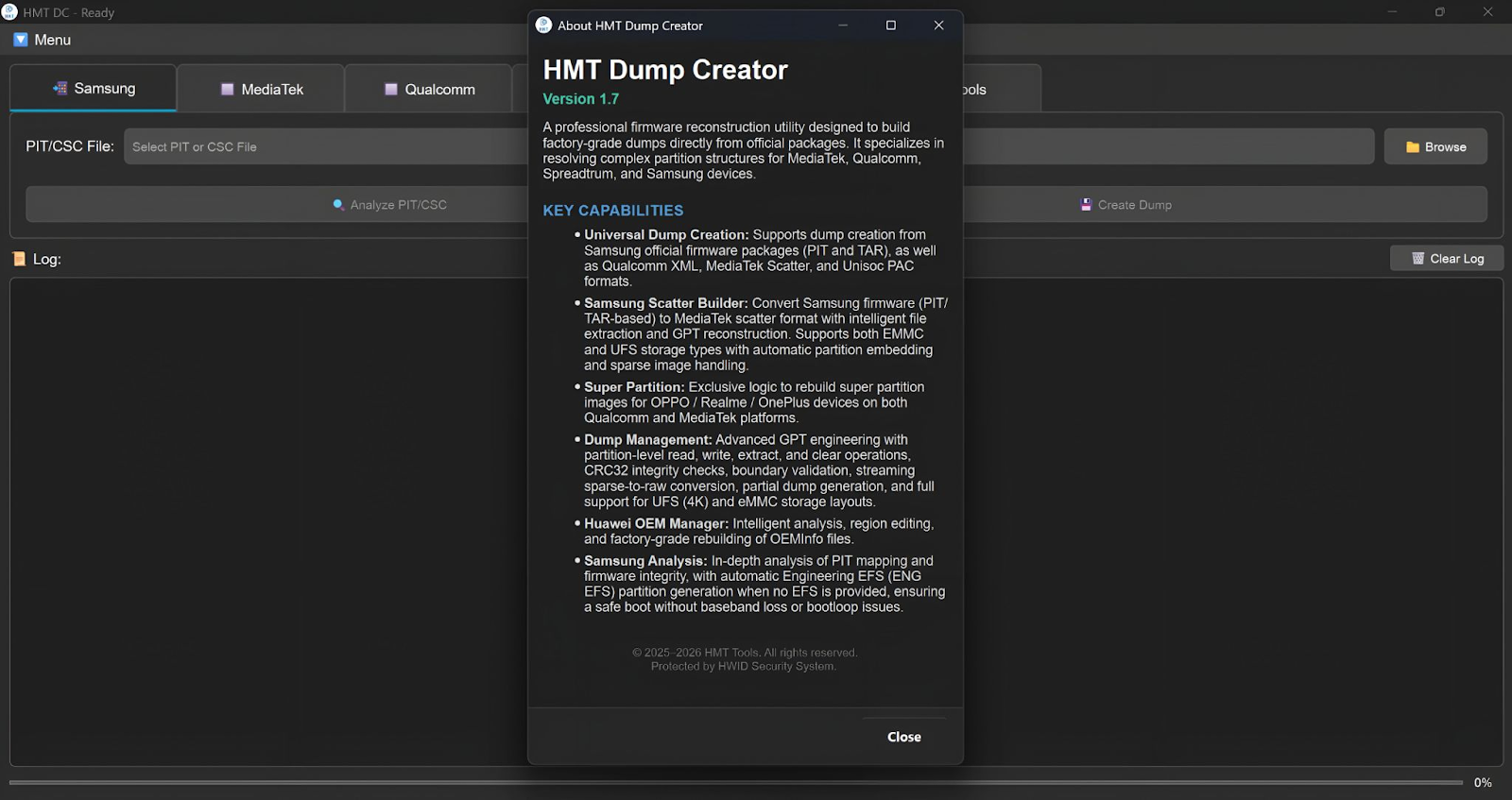Minimize the About HMT Dump Creator dialog
This screenshot has height=800, width=1512.
843,26
